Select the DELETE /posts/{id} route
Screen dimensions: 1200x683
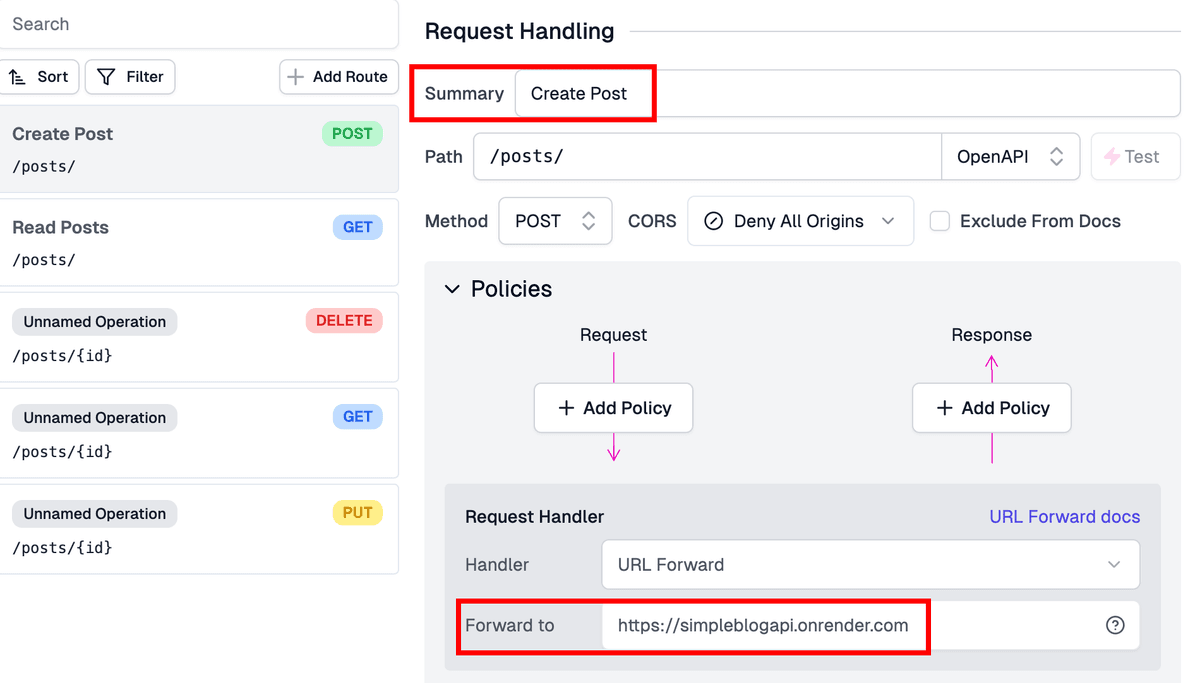(x=198, y=337)
